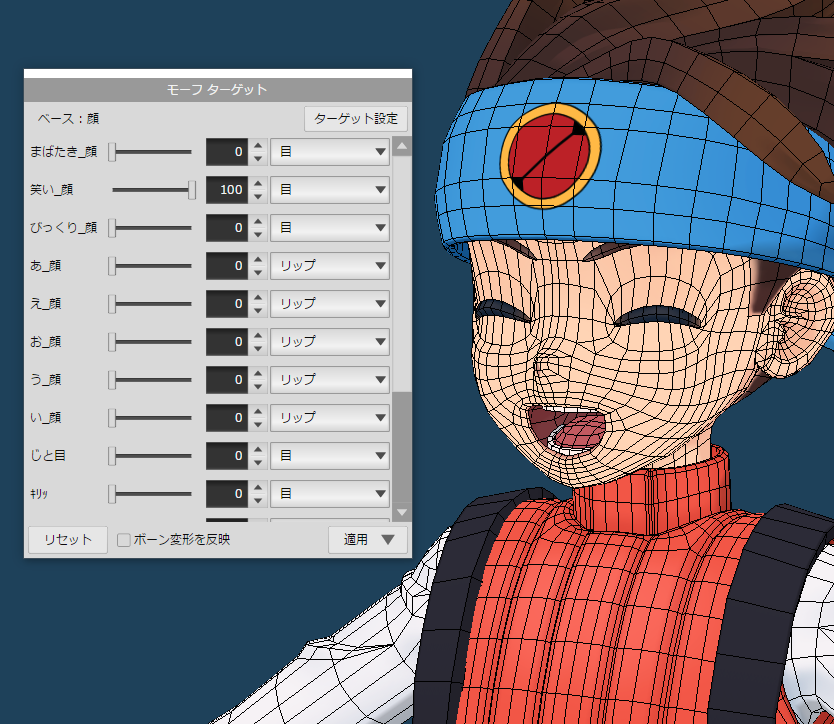Click the morph list scroll up arrow

point(402,146)
